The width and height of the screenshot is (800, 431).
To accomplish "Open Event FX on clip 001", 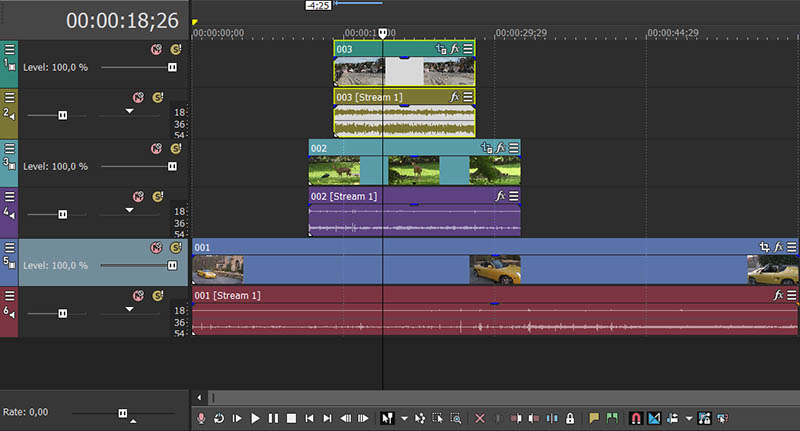I will coord(778,247).
